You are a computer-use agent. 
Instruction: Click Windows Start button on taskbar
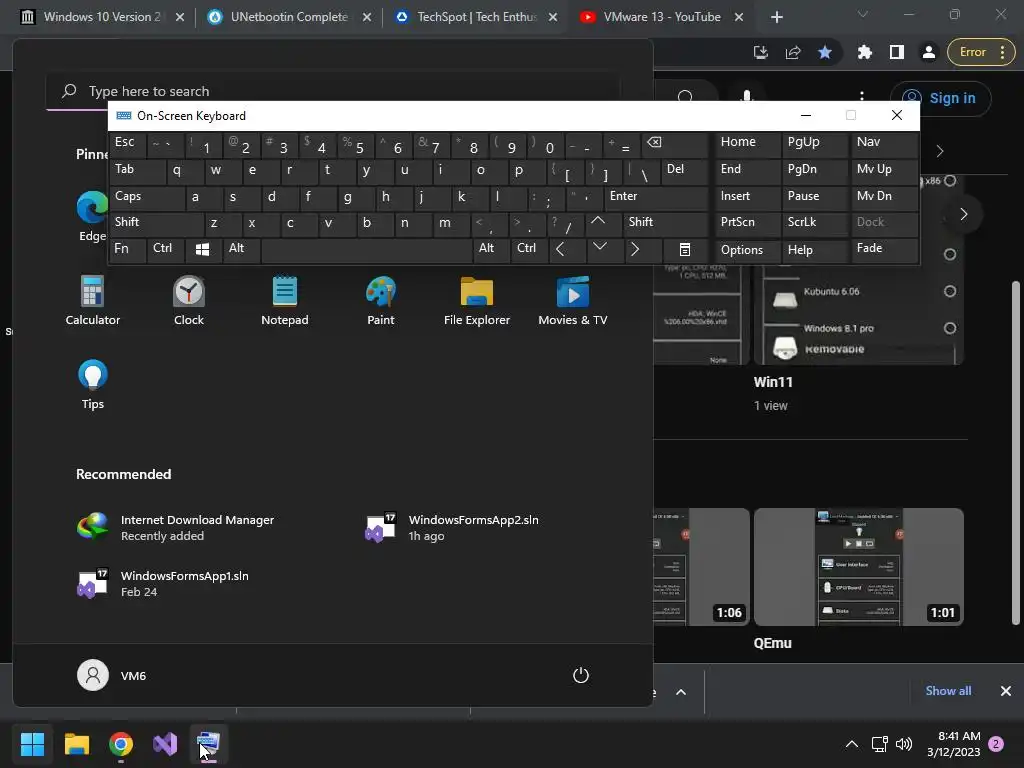(x=32, y=743)
